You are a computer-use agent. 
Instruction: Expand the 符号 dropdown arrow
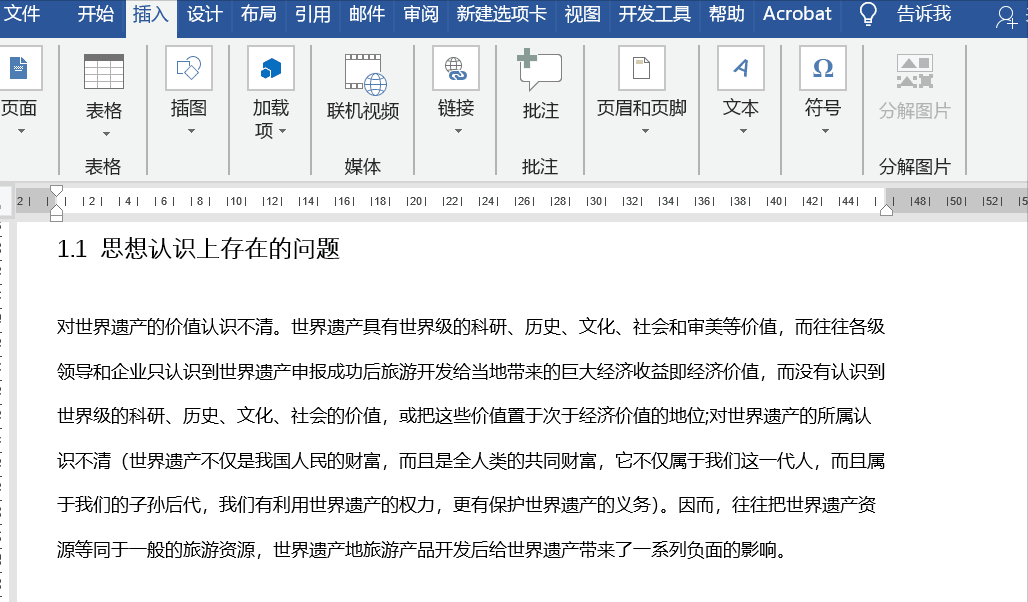click(825, 131)
